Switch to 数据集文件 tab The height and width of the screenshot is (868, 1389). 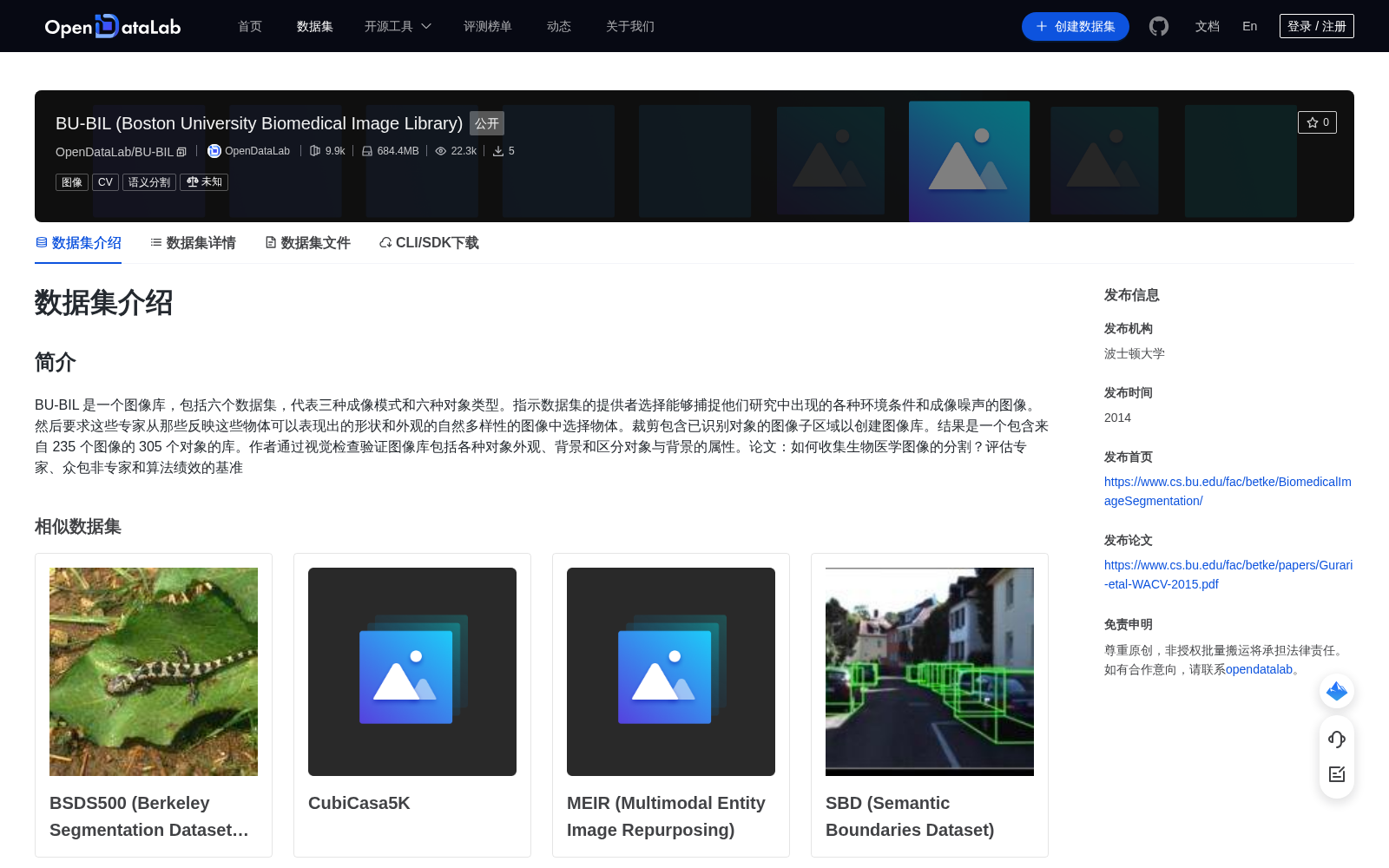click(307, 243)
